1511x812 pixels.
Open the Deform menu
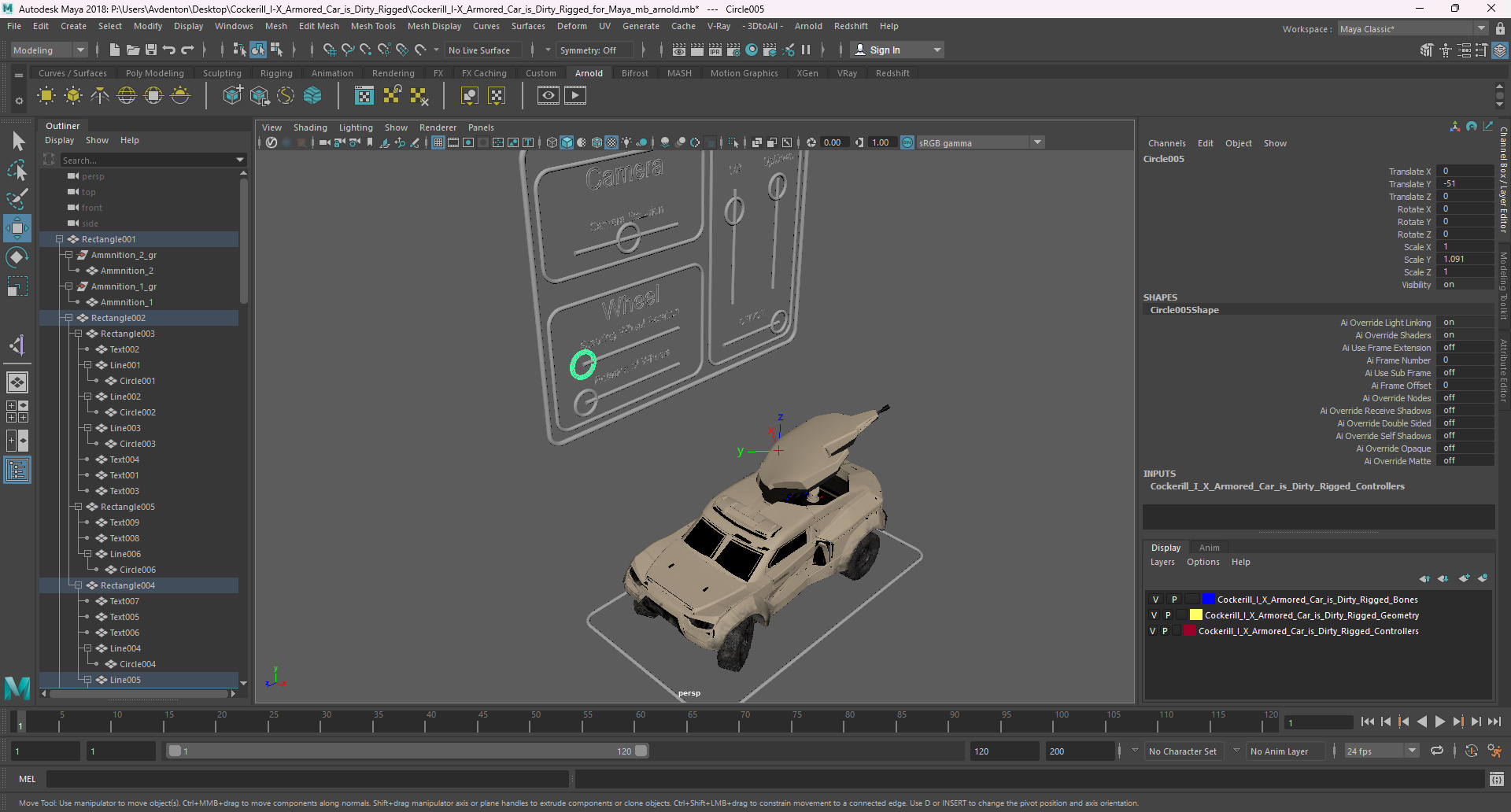[572, 26]
